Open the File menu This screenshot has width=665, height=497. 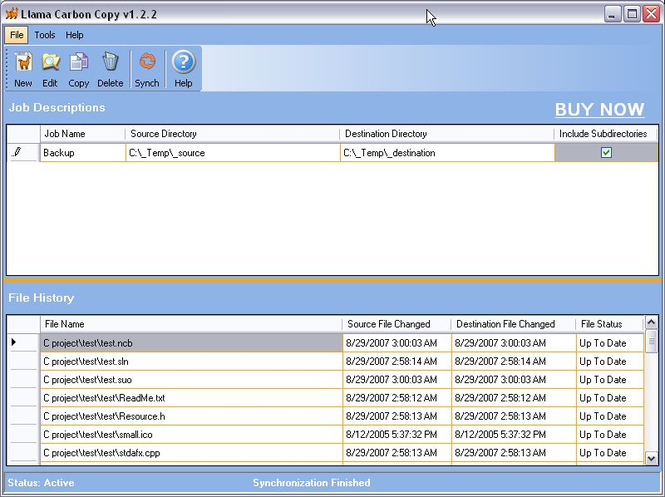(17, 35)
